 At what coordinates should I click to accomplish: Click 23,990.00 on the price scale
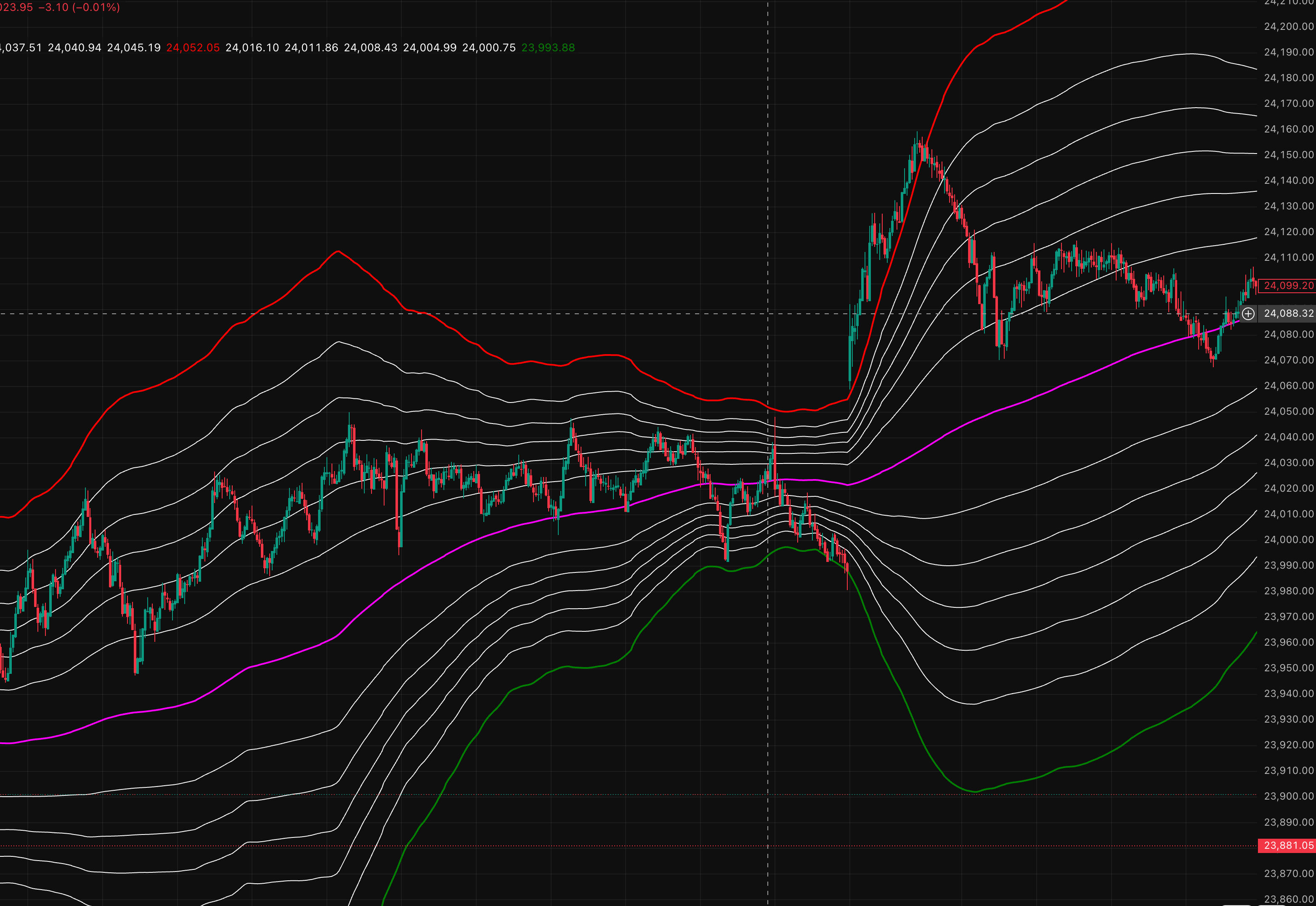(x=1289, y=565)
